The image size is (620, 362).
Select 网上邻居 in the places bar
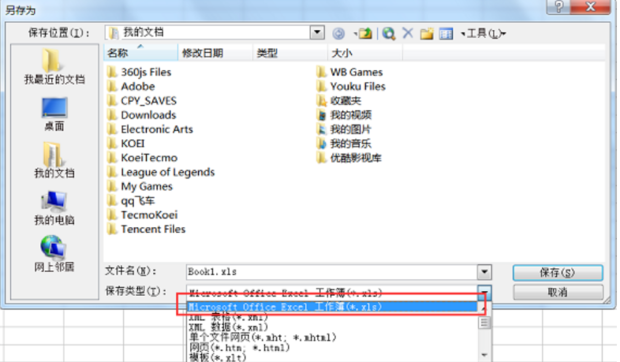54,254
